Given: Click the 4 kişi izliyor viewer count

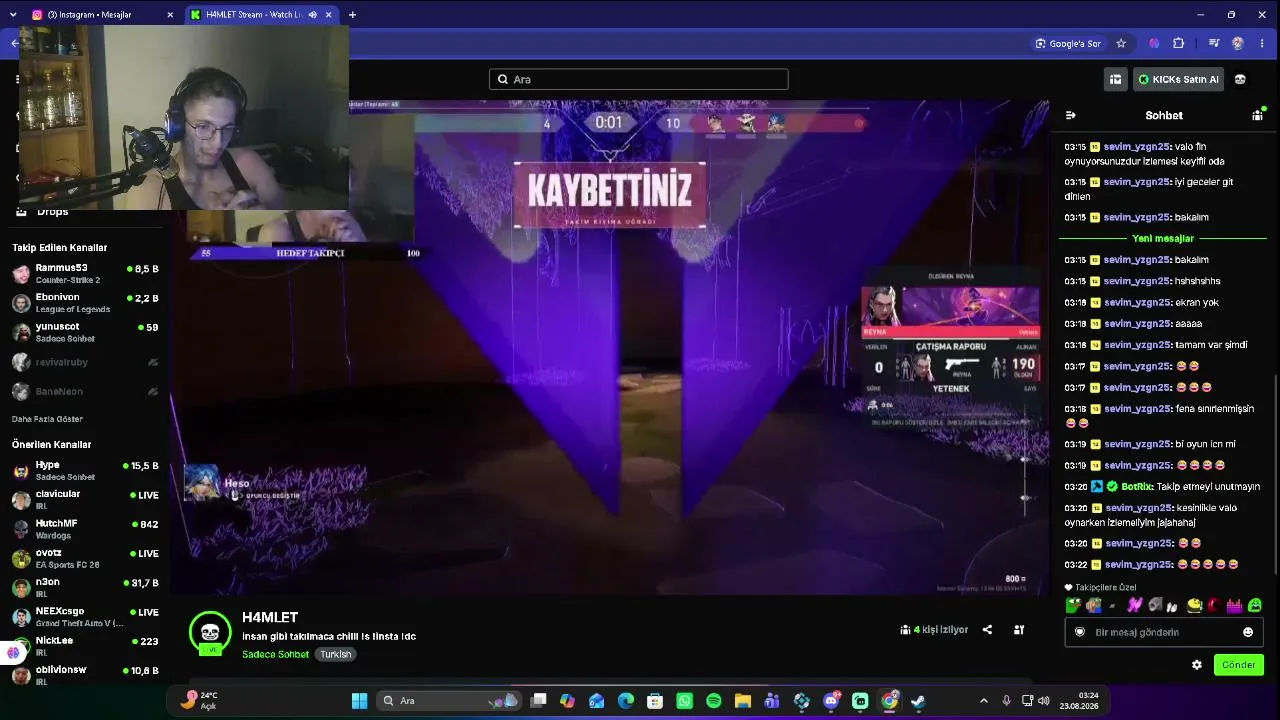Looking at the screenshot, I should pyautogui.click(x=934, y=630).
